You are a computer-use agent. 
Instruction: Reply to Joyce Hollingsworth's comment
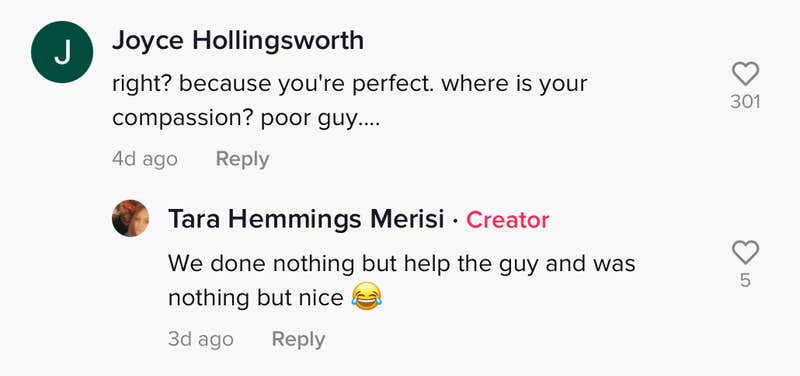click(242, 160)
